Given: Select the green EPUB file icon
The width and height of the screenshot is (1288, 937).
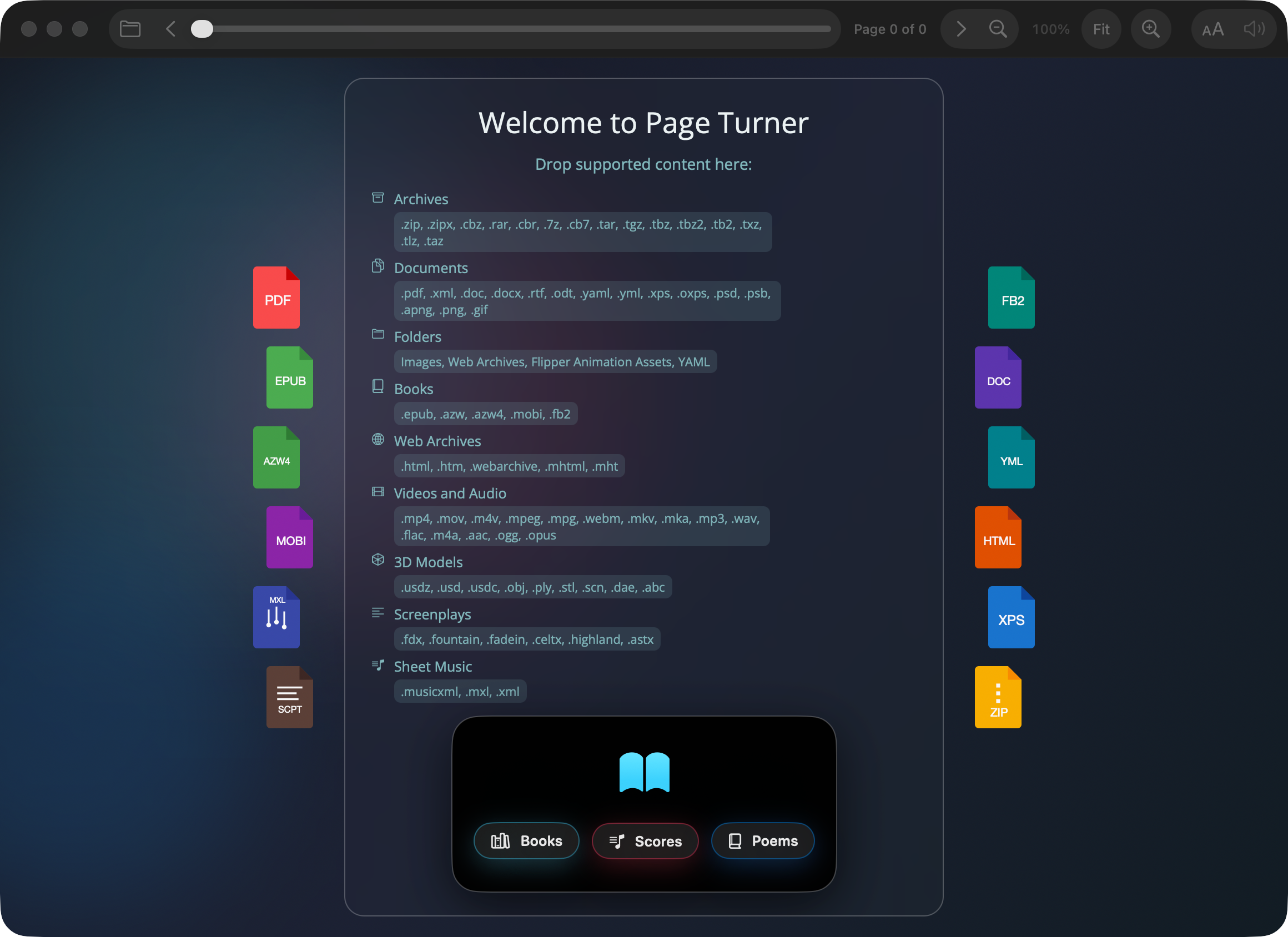Looking at the screenshot, I should coord(289,377).
